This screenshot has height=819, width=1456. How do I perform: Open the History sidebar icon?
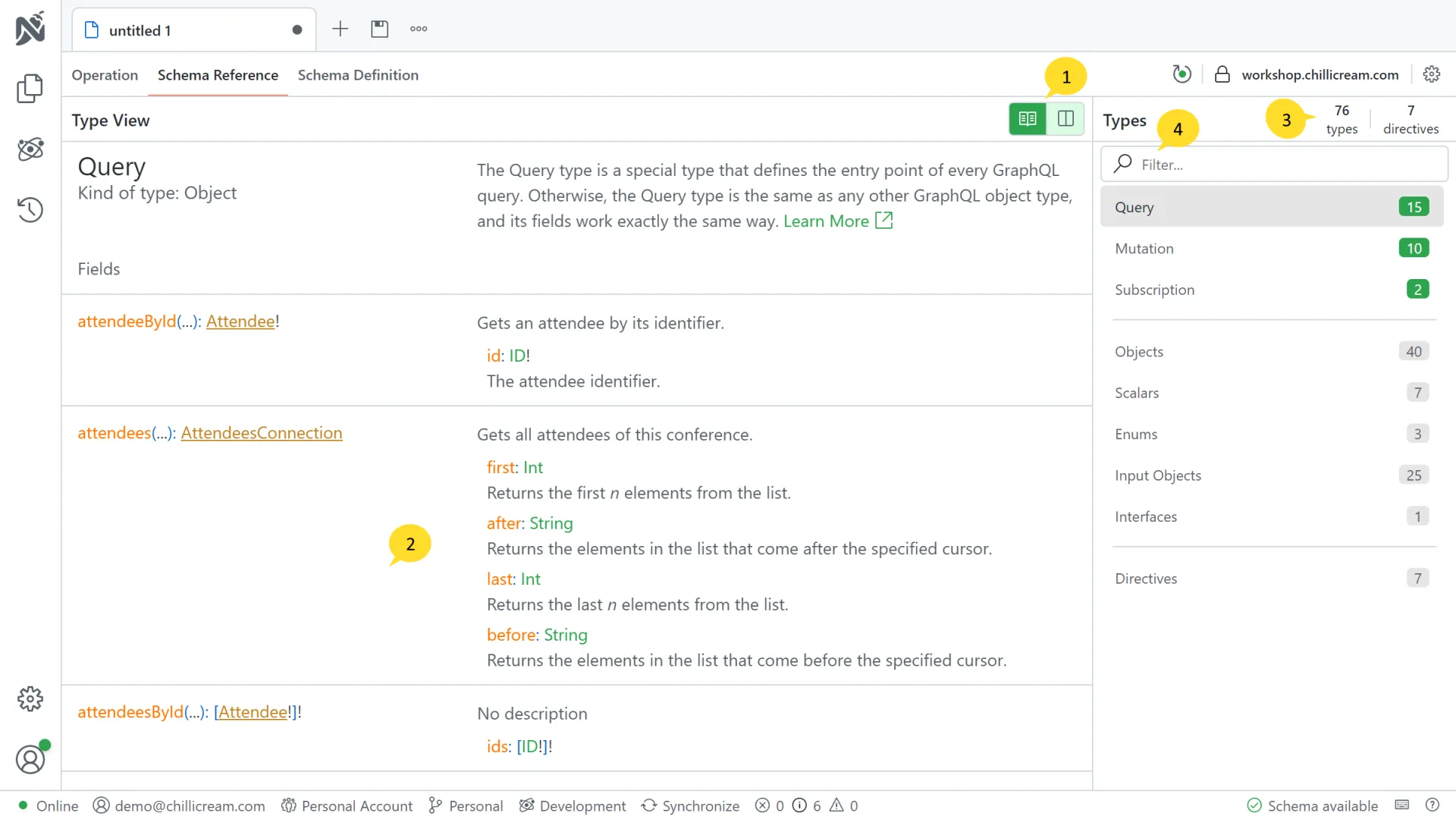pos(30,210)
